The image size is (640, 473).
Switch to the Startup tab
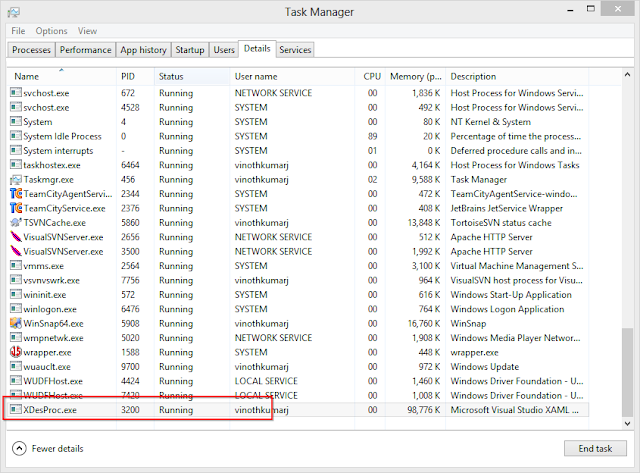click(190, 50)
